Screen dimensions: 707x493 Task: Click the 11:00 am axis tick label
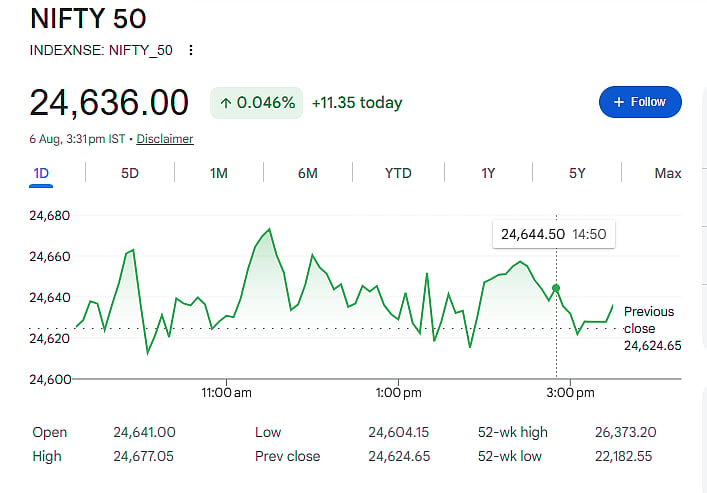pos(226,392)
